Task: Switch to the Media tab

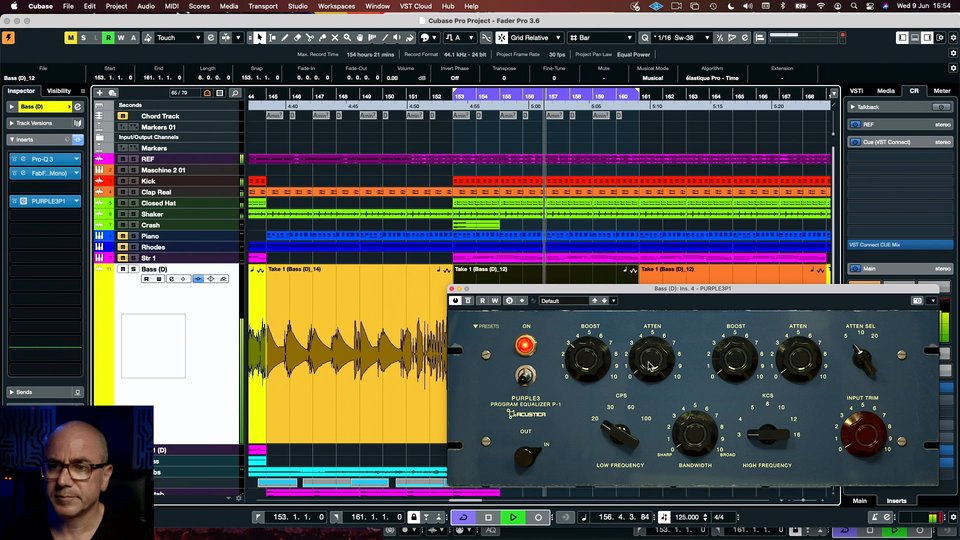Action: (885, 91)
